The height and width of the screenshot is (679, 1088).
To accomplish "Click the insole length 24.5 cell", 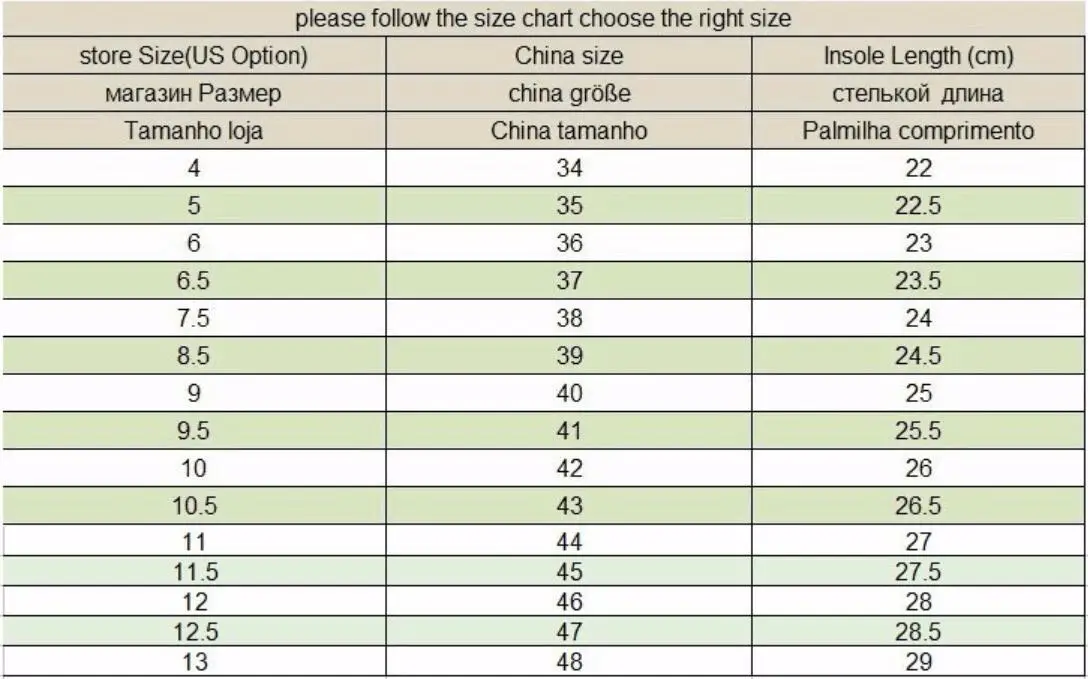I will [919, 355].
